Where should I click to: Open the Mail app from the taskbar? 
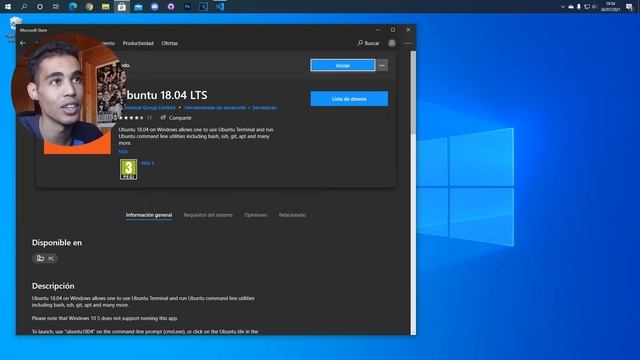pyautogui.click(x=138, y=7)
